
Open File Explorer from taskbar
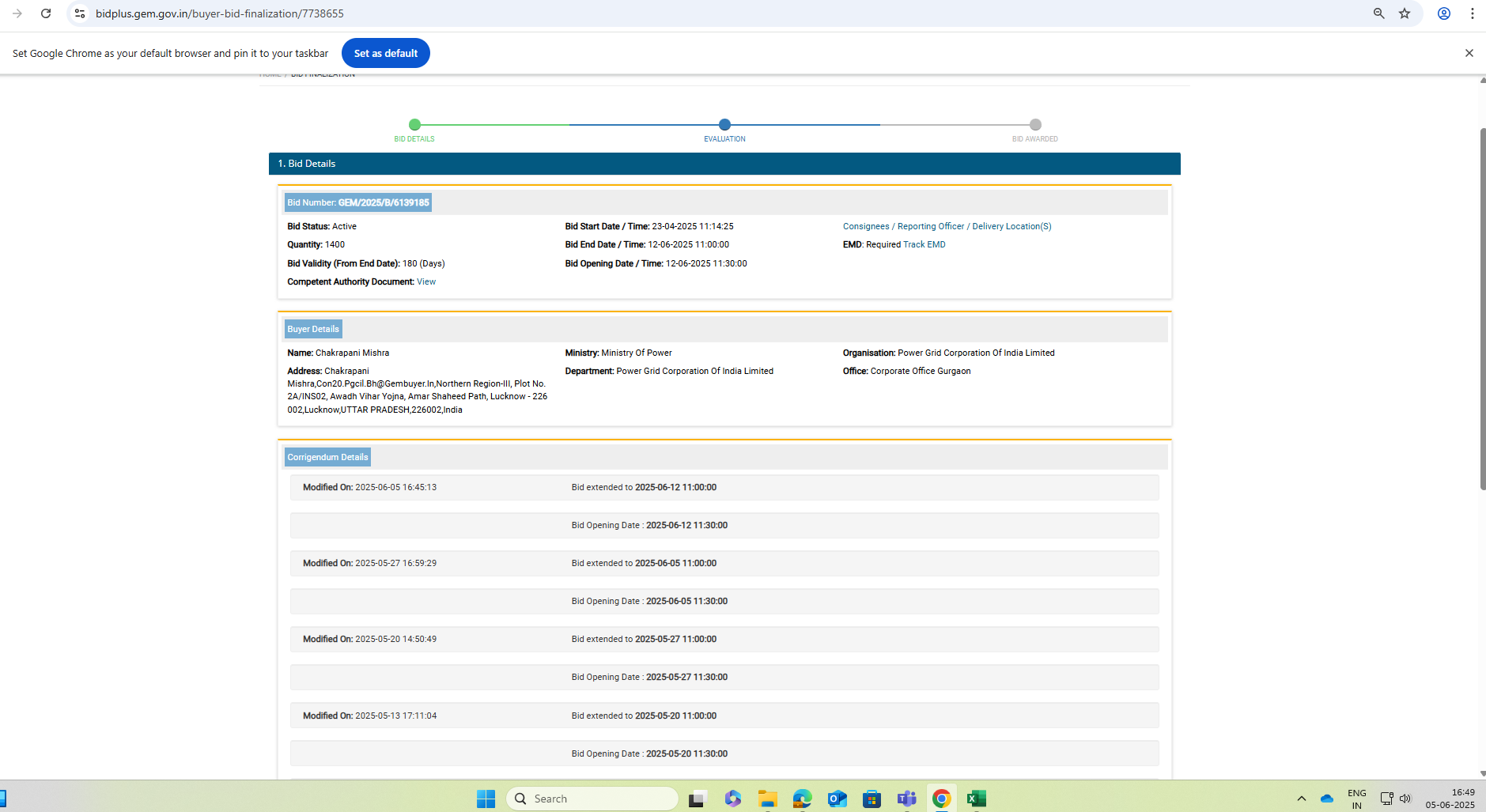pyautogui.click(x=767, y=799)
